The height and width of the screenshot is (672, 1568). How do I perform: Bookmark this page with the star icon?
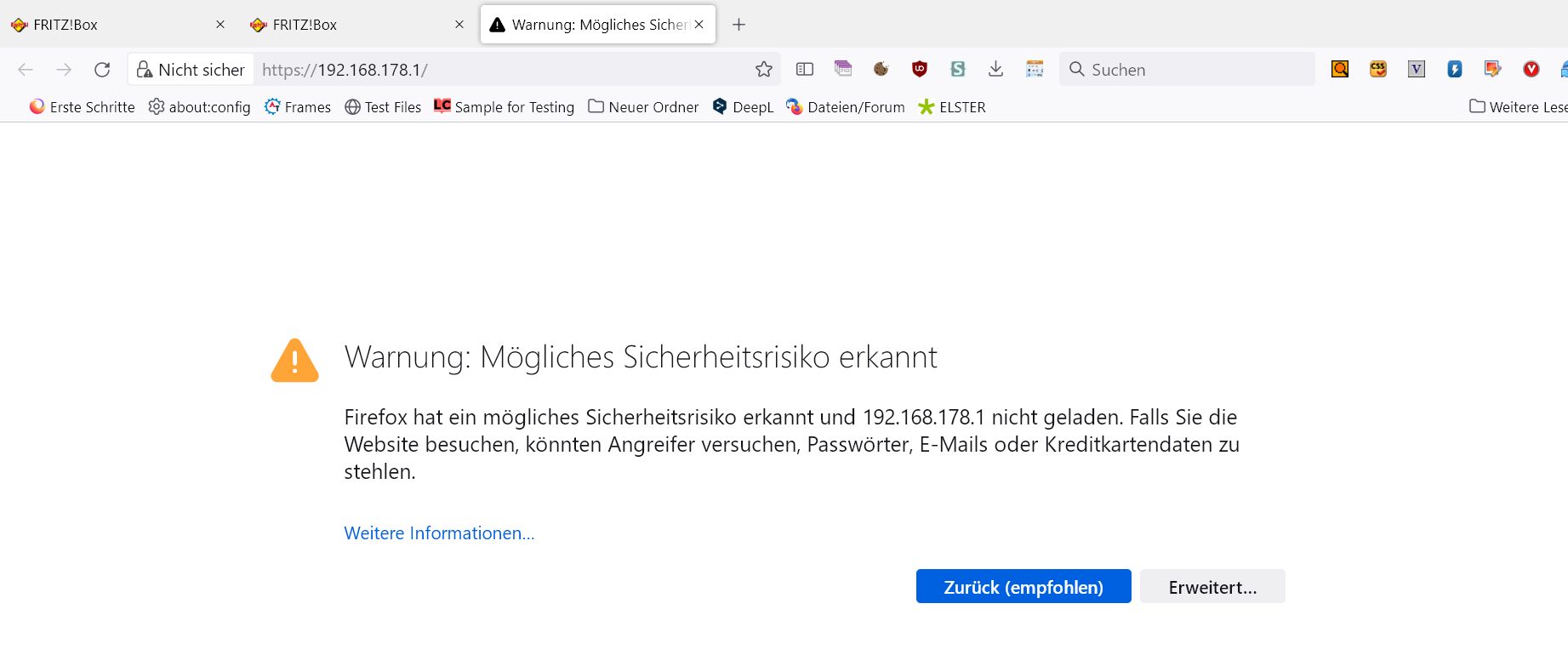pyautogui.click(x=764, y=70)
